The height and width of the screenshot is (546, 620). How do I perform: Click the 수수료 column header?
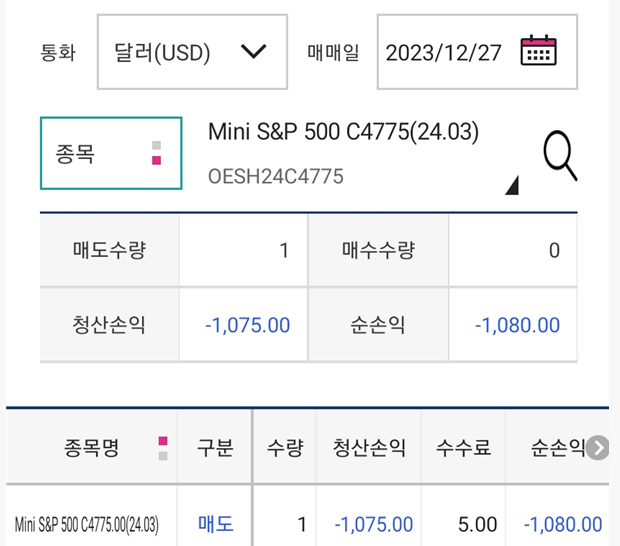[x=463, y=448]
